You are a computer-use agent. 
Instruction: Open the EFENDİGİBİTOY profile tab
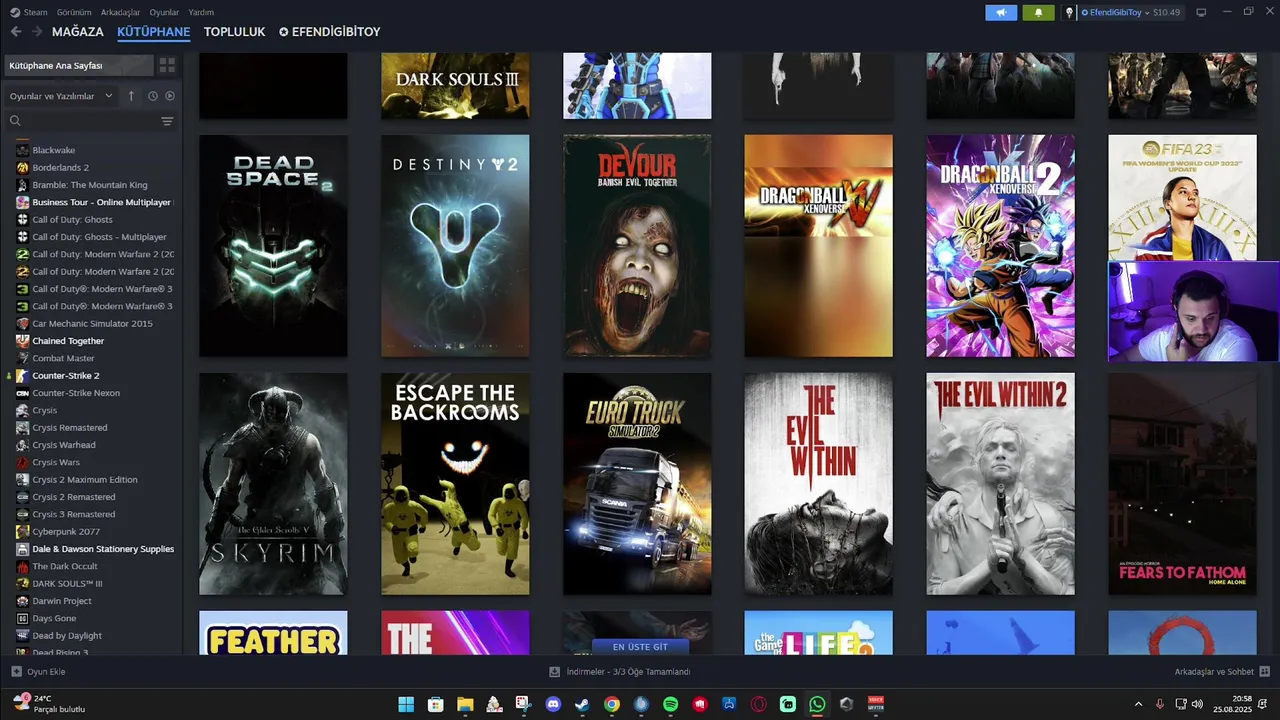click(x=330, y=32)
